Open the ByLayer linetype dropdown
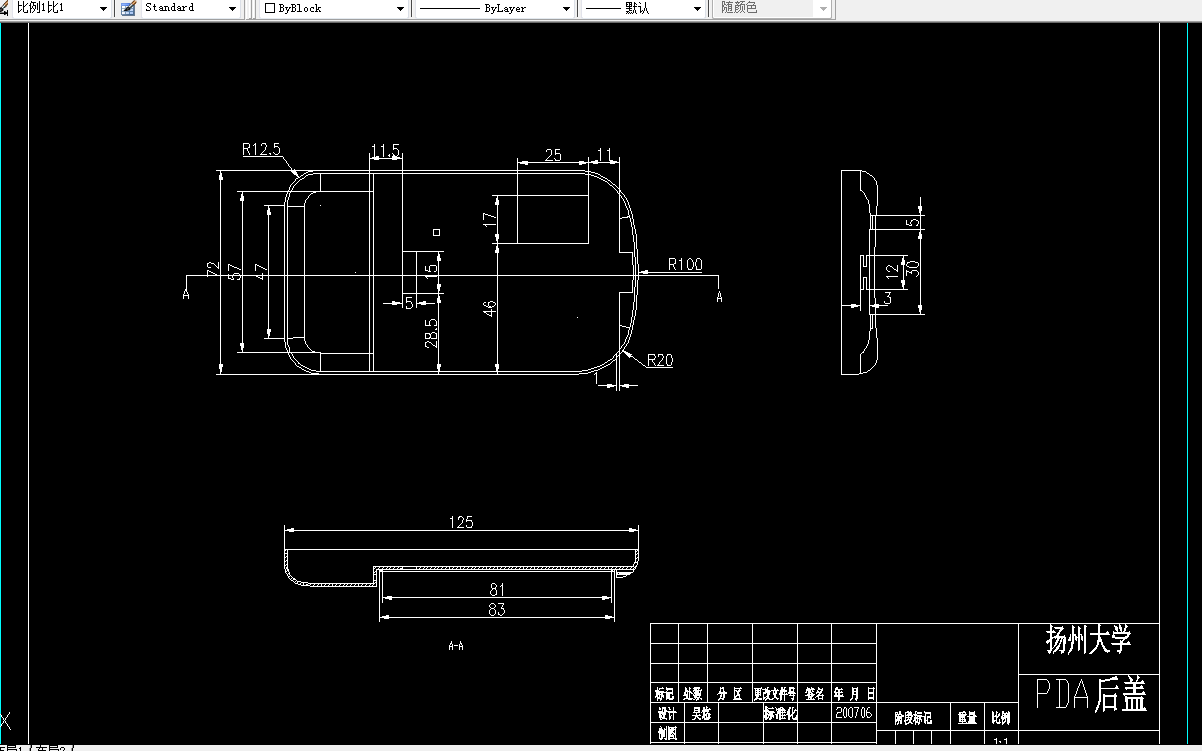This screenshot has width=1202, height=751. pos(567,8)
